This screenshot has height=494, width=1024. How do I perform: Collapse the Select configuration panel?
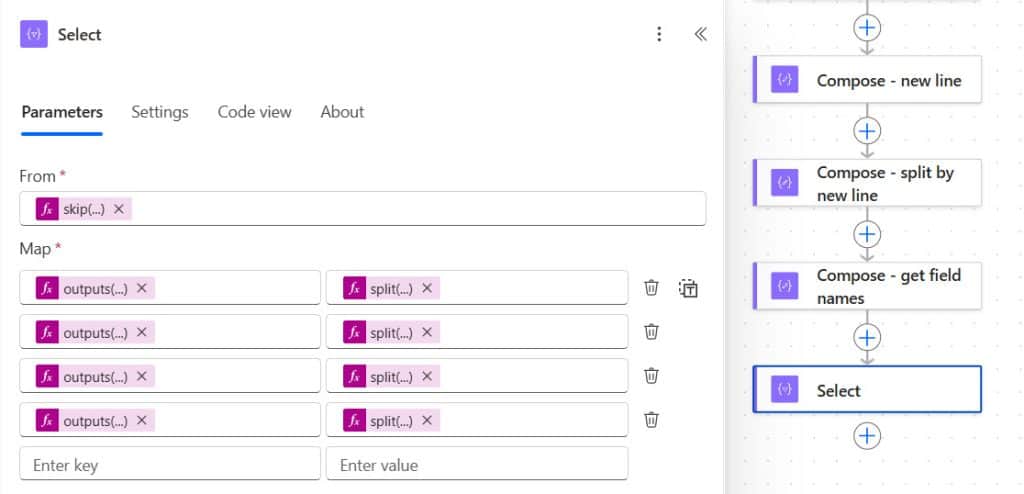[700, 34]
